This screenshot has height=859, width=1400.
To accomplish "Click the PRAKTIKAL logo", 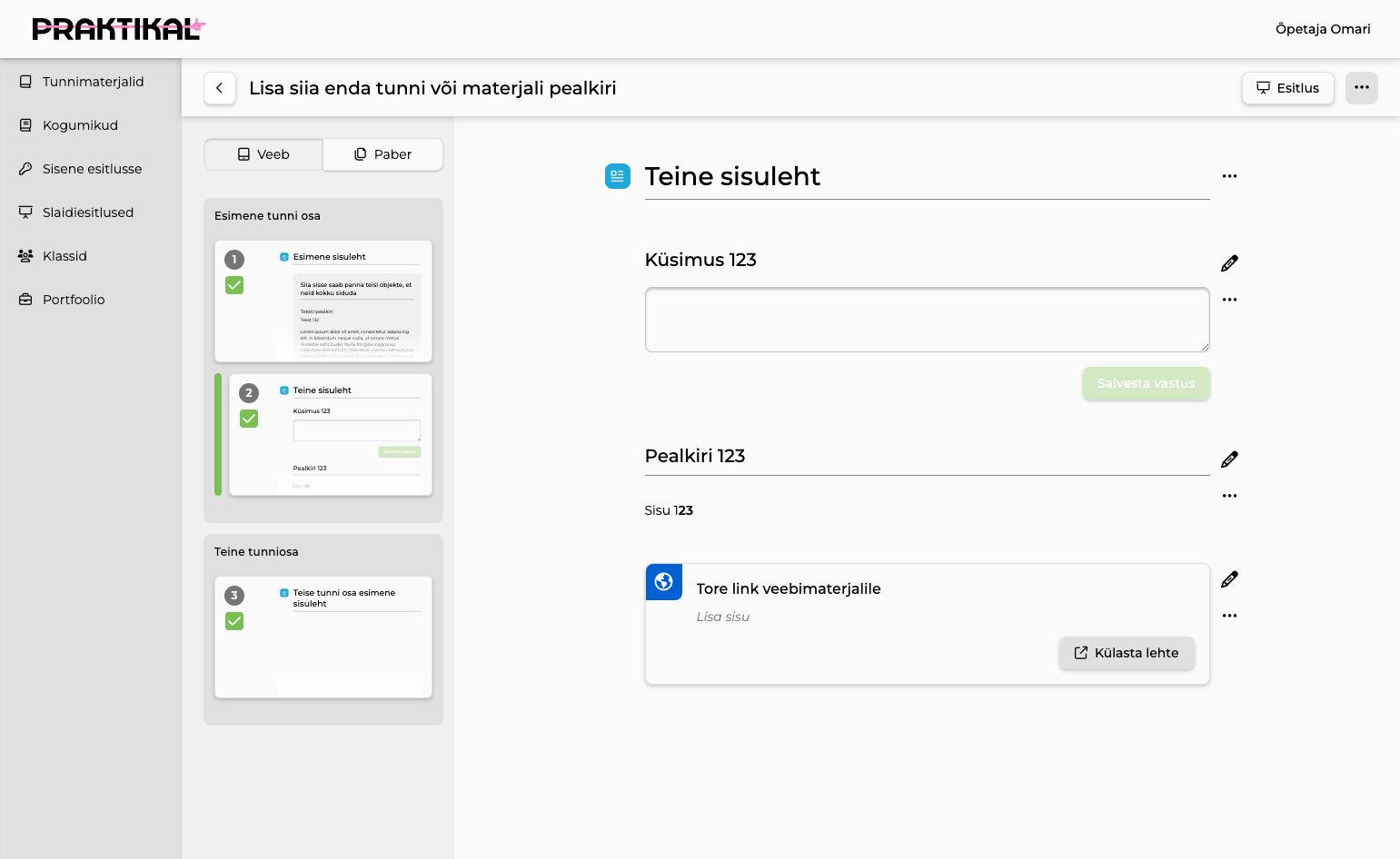I will [x=119, y=29].
